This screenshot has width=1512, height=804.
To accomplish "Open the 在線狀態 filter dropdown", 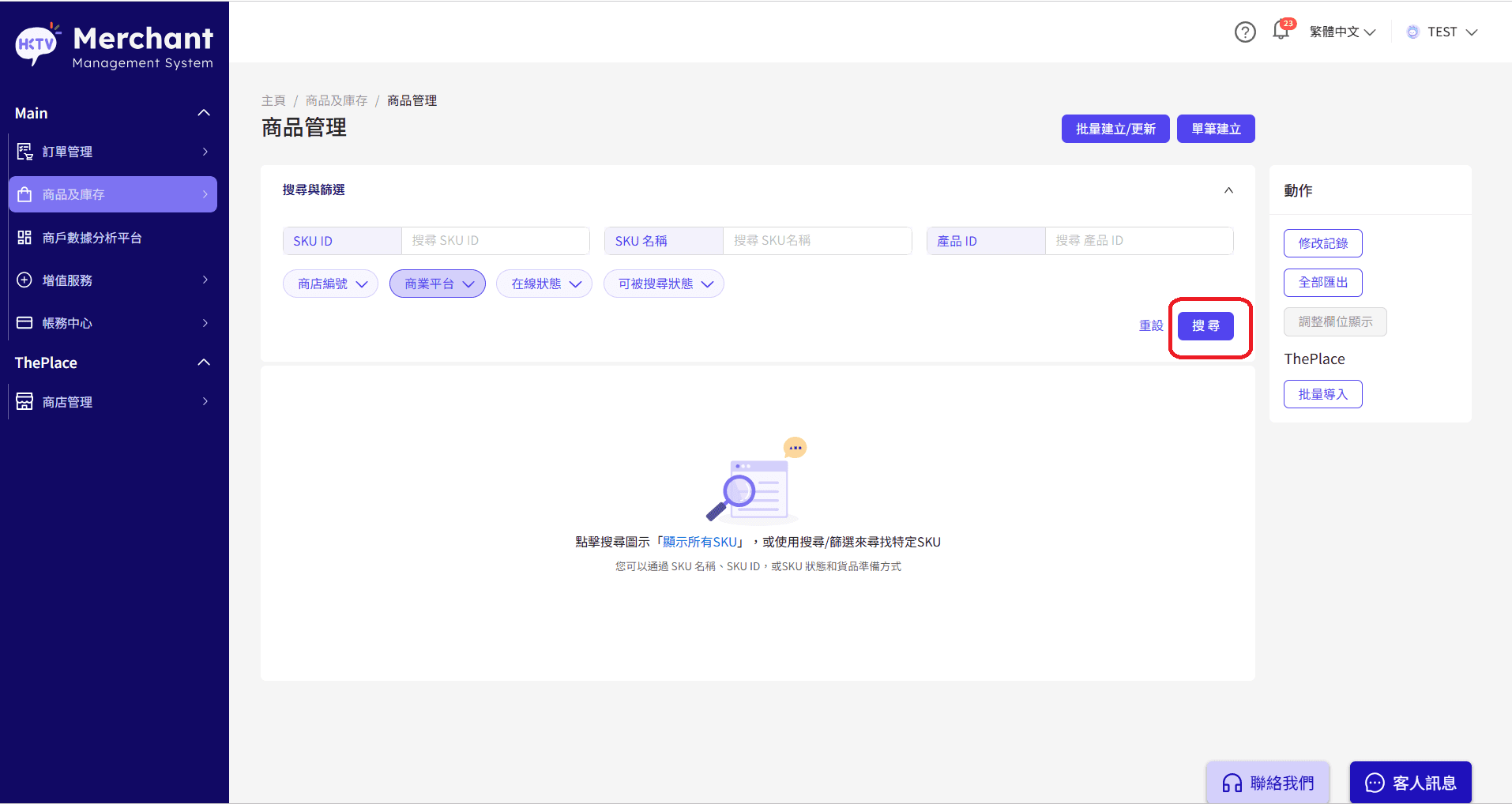I will pos(544,284).
